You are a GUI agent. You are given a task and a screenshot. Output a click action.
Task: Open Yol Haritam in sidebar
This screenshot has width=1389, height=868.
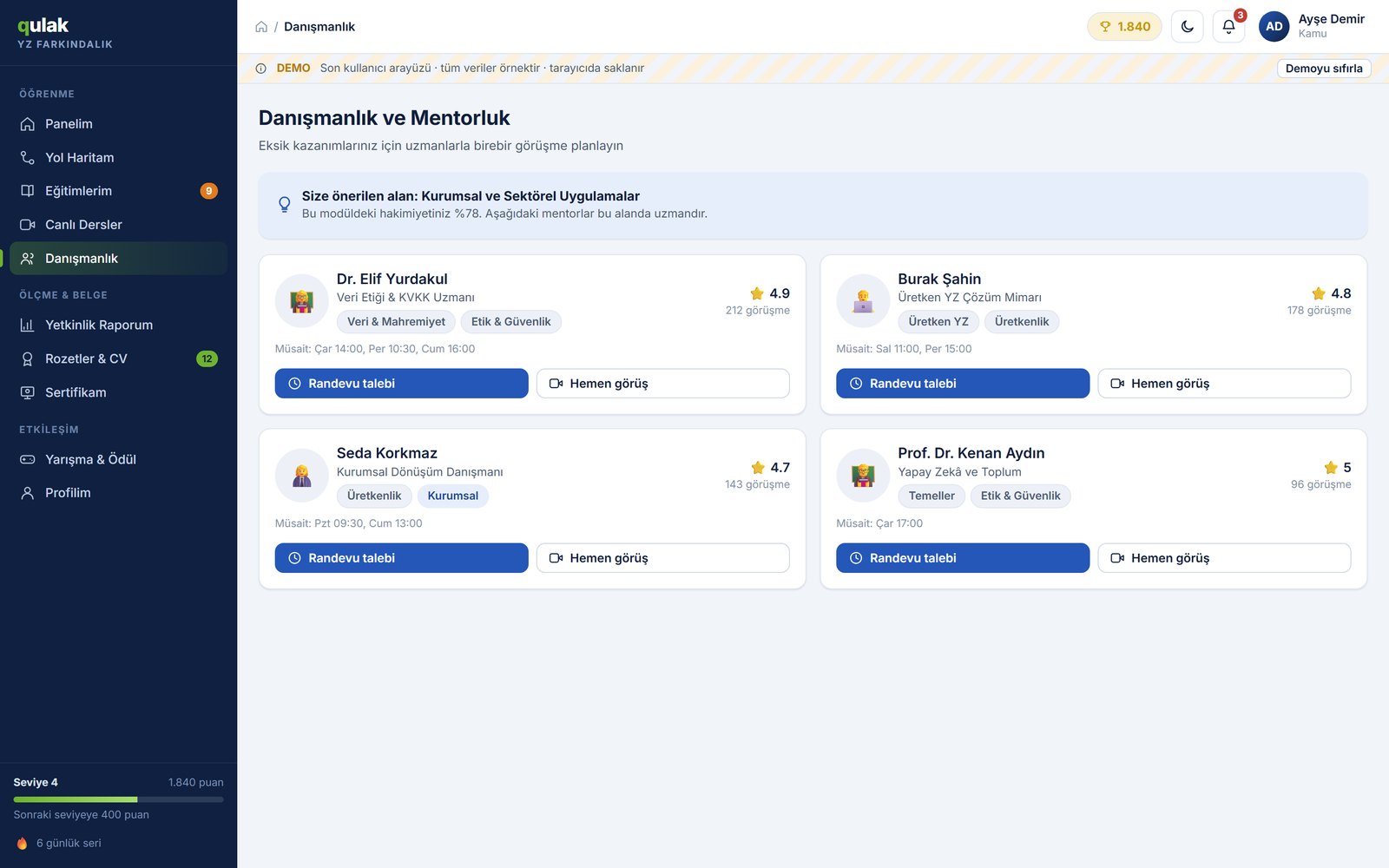click(118, 157)
